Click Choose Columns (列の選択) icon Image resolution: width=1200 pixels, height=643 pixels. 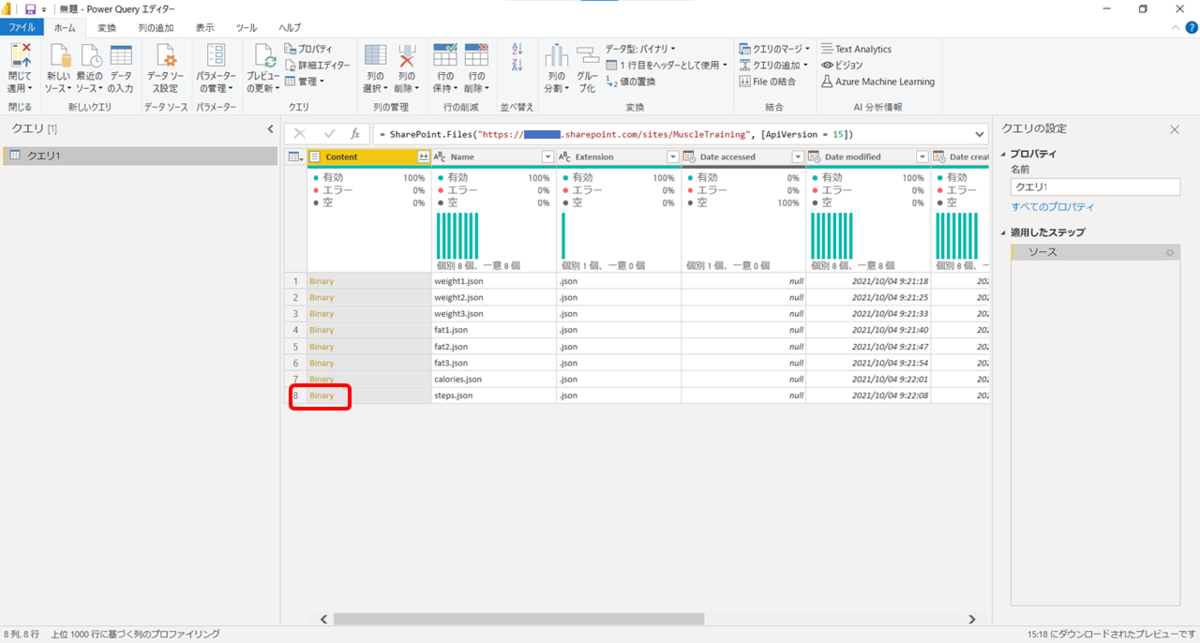pos(375,55)
